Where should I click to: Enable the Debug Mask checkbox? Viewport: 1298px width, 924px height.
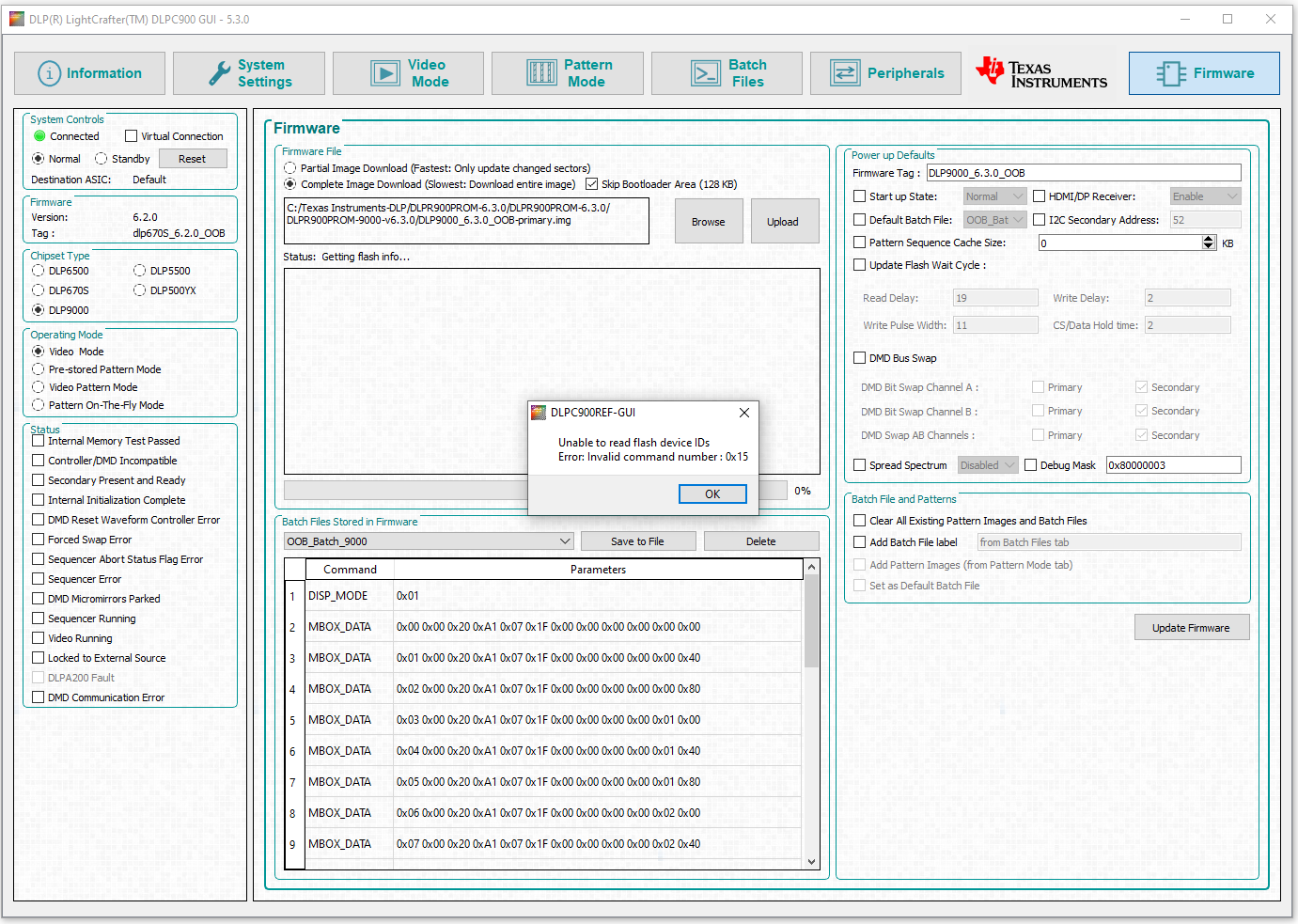1031,465
